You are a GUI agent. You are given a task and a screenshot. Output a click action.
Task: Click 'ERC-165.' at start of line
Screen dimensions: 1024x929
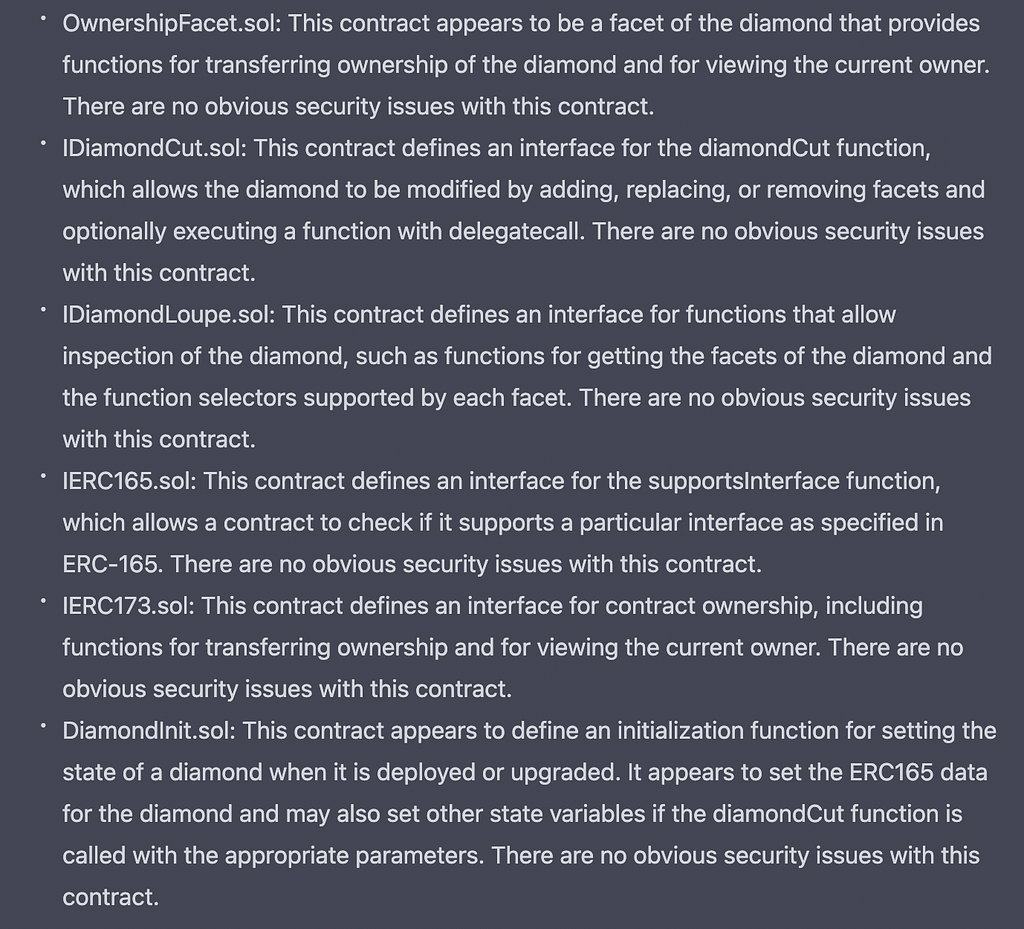pos(114,564)
